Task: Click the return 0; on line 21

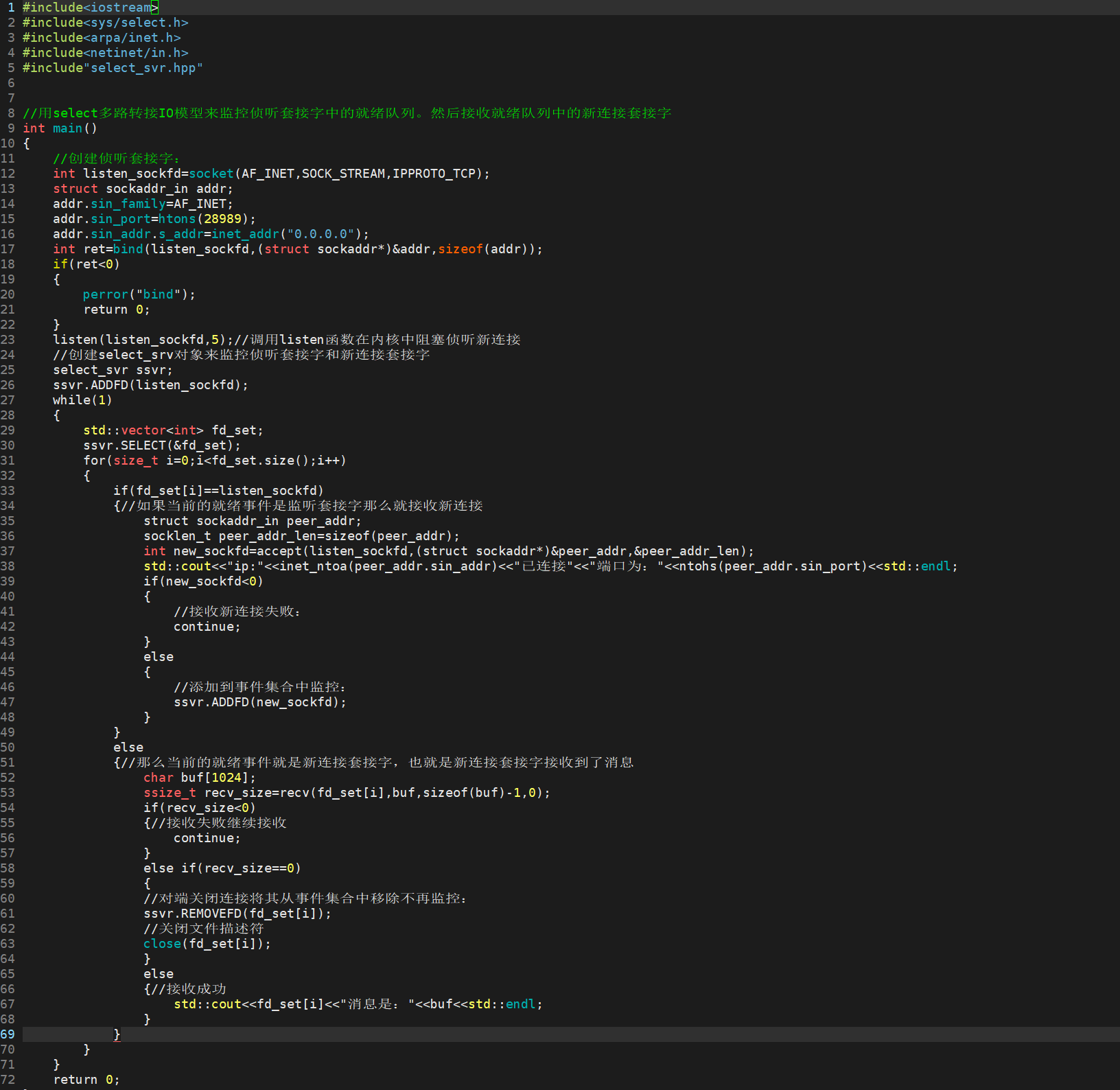Action: coord(117,310)
